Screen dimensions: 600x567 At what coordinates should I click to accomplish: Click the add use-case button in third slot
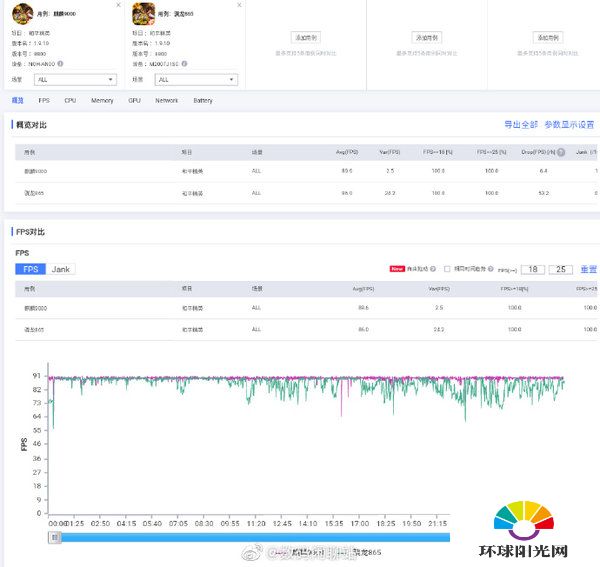(x=305, y=37)
